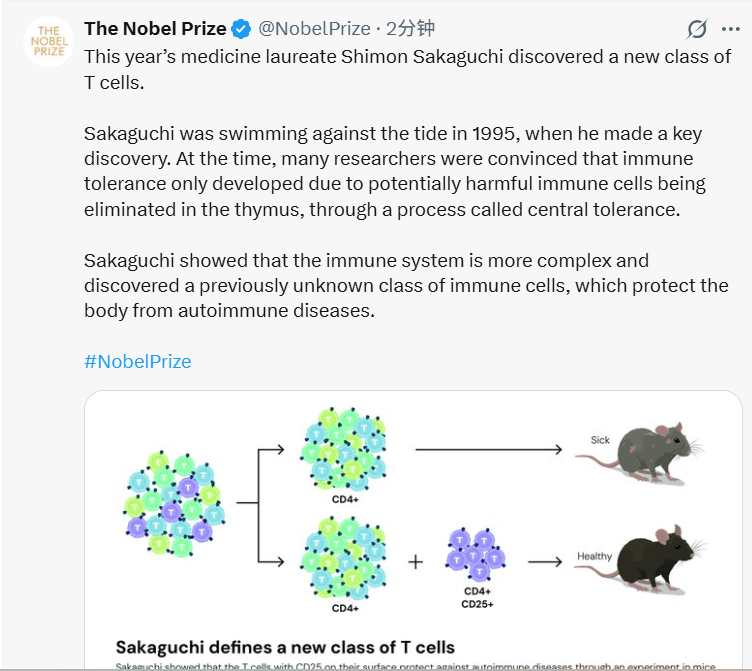Click the "Healthy" label in the diagram

point(594,556)
